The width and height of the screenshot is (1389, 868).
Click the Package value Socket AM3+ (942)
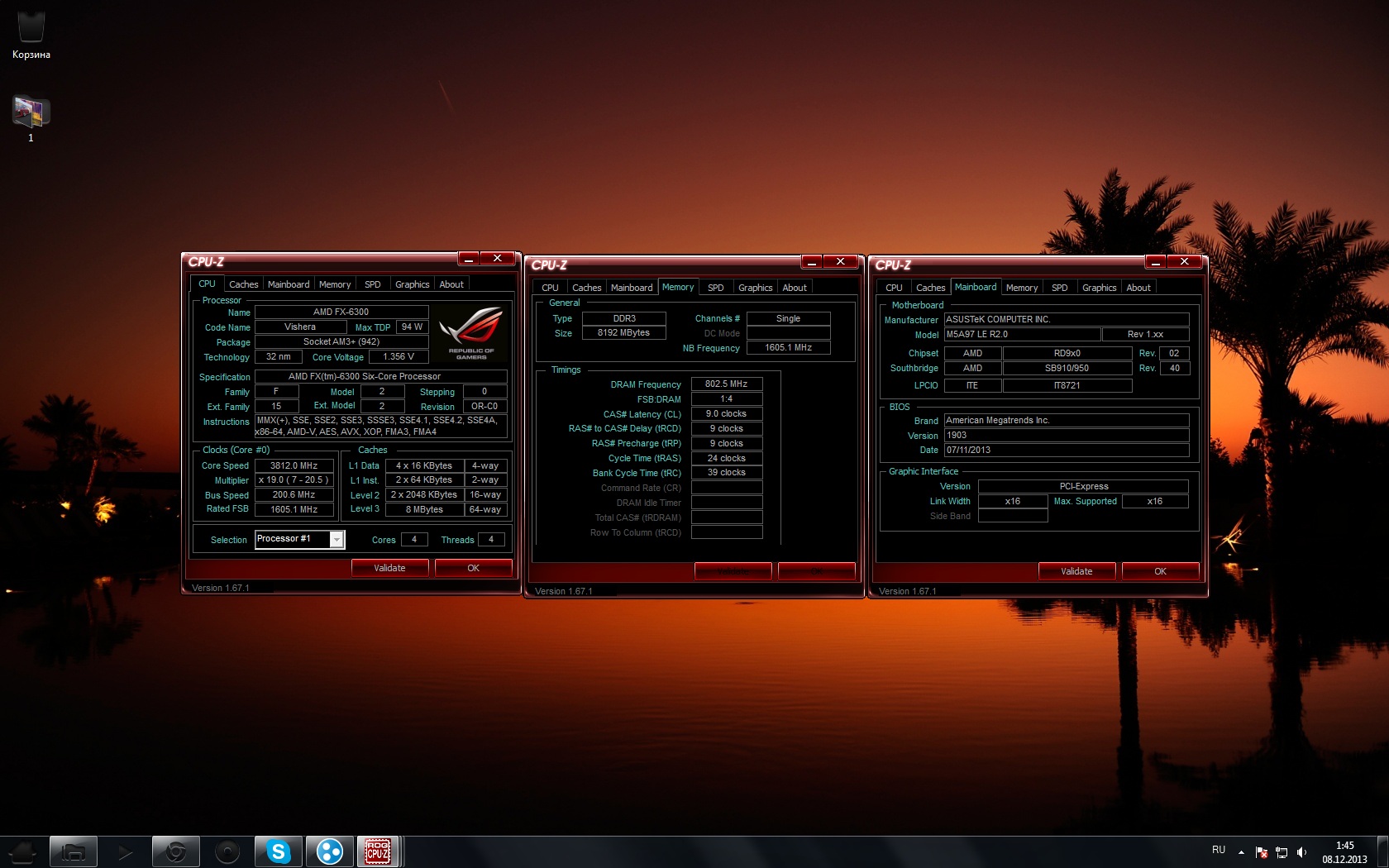tap(341, 341)
